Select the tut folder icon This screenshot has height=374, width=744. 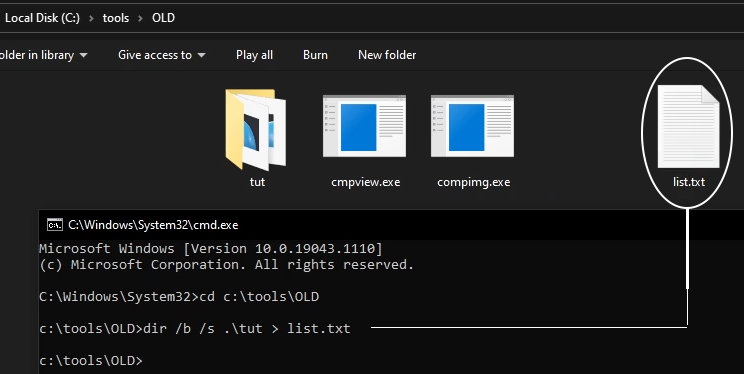pyautogui.click(x=256, y=130)
